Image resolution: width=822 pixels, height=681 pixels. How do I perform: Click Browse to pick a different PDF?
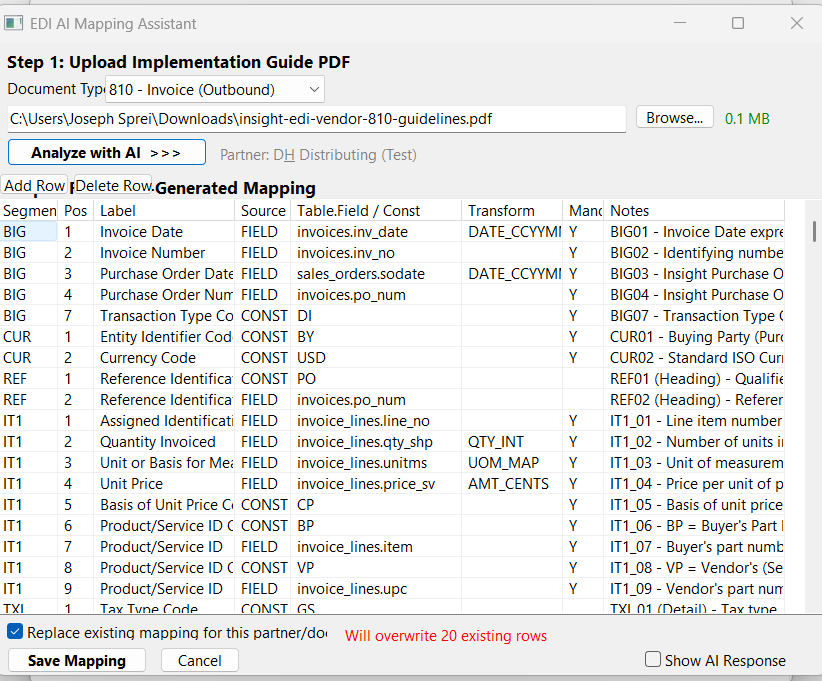[674, 116]
